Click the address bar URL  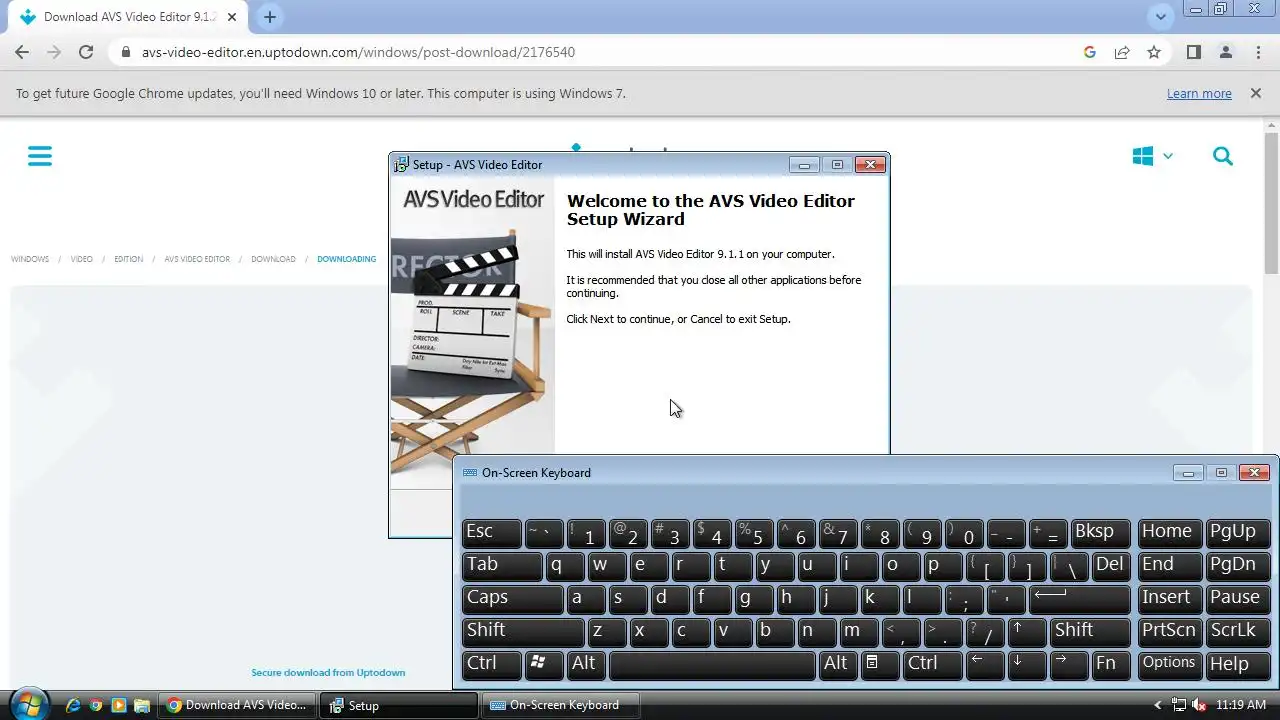point(358,52)
